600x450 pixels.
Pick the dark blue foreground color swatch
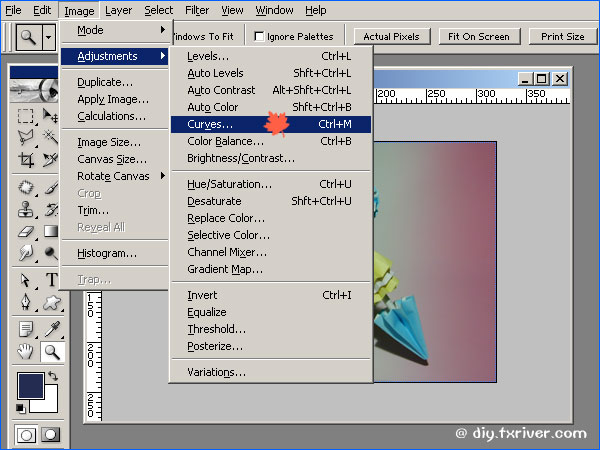[30, 385]
